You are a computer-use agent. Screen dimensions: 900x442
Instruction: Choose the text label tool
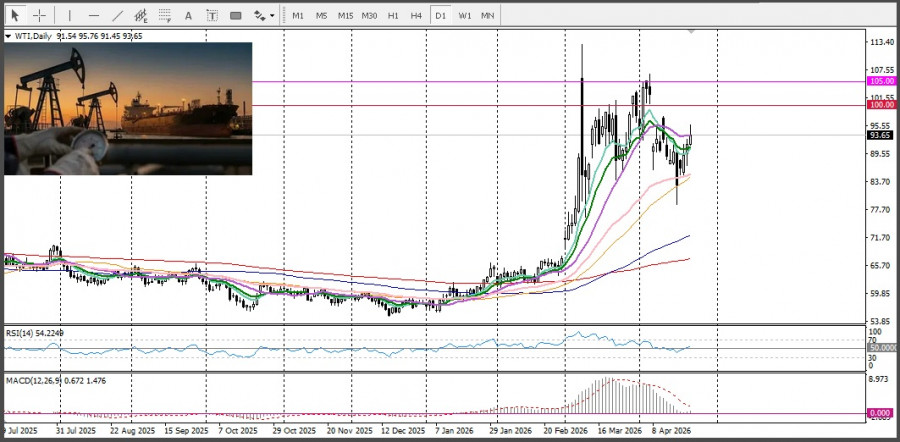pos(212,15)
